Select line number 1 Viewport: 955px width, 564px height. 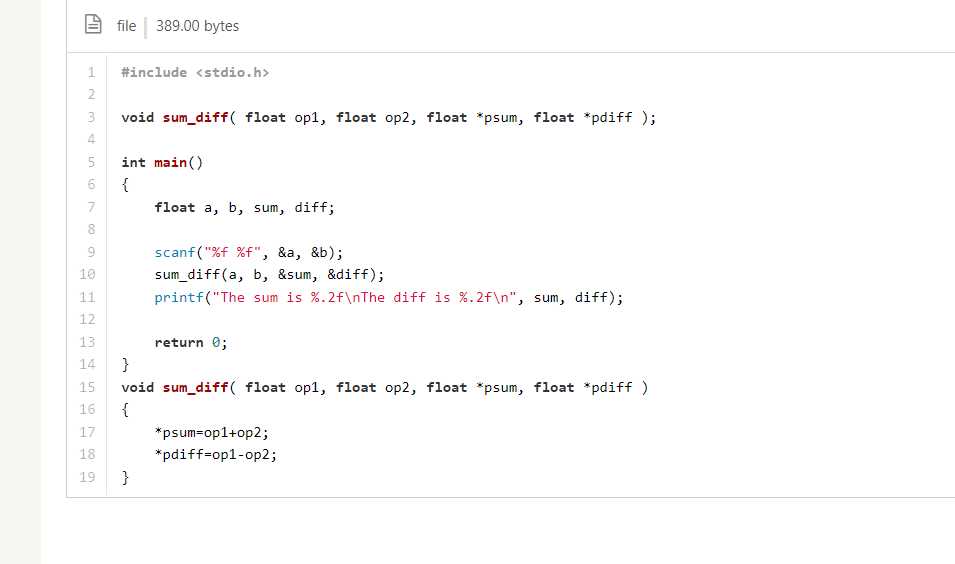[91, 72]
